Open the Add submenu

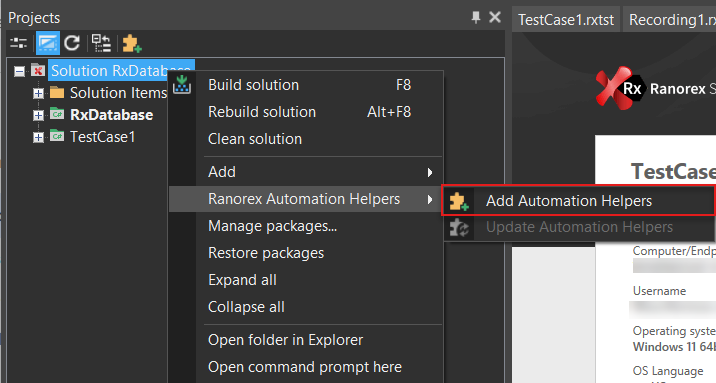tap(305, 172)
